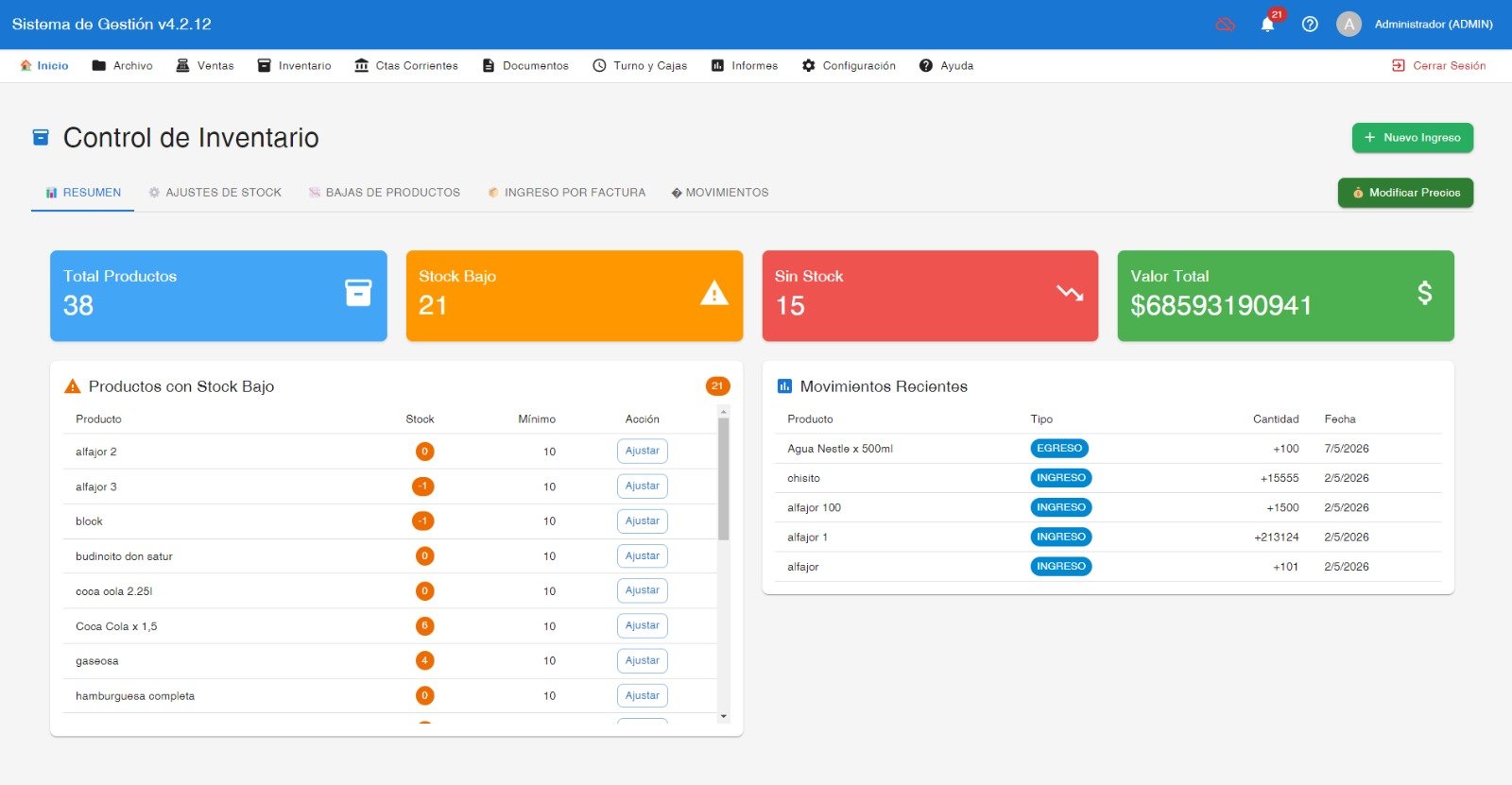This screenshot has height=785, width=1512.
Task: Click Ajustar for Coca Cola x 1,5
Action: click(x=643, y=626)
